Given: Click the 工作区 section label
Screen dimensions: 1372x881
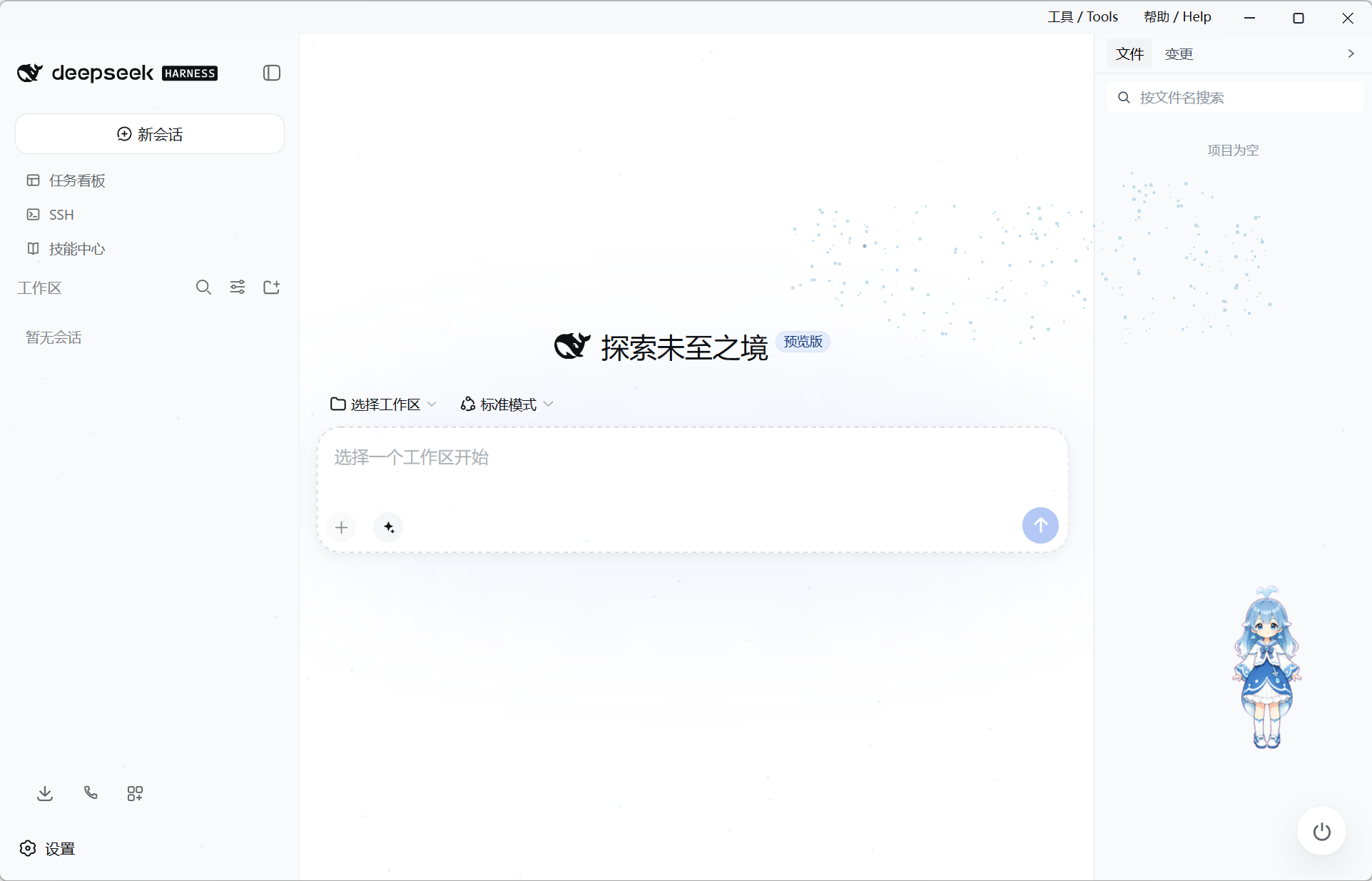Looking at the screenshot, I should (39, 287).
